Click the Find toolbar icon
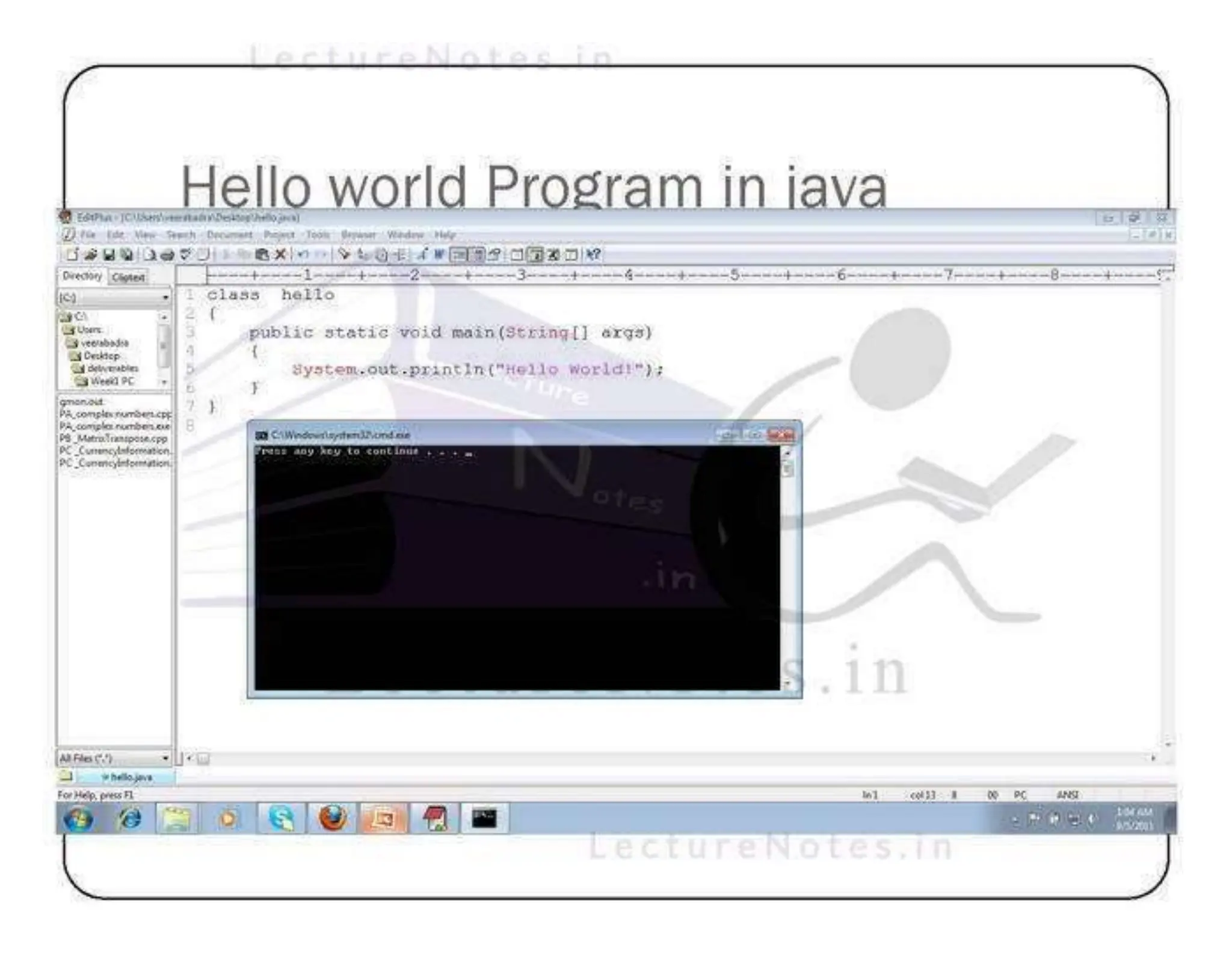1232x953 pixels. [x=344, y=254]
